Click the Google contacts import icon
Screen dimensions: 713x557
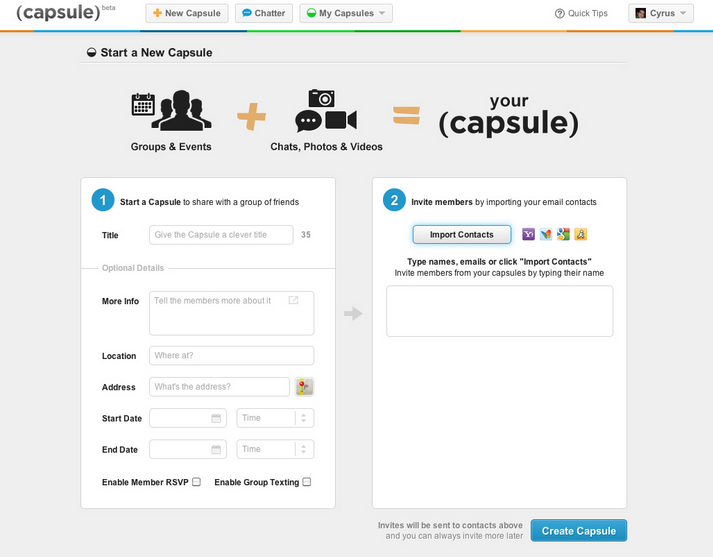(563, 234)
